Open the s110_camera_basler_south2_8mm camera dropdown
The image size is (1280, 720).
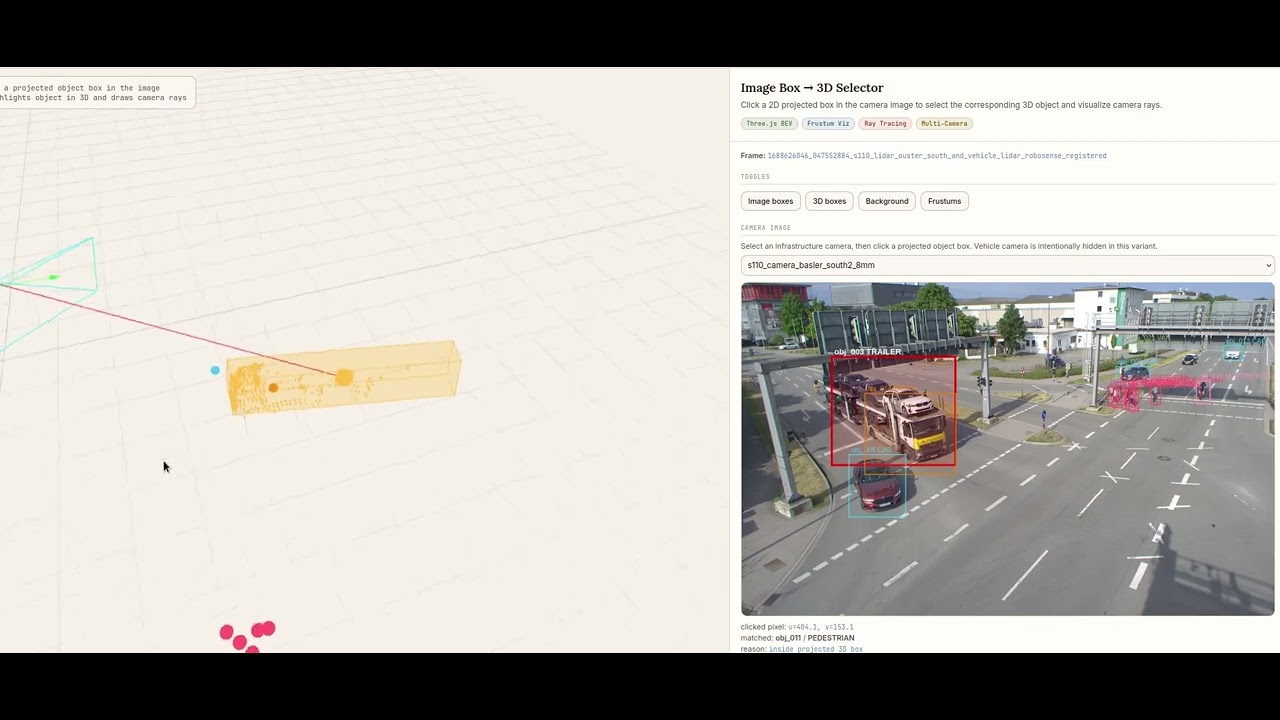(x=1008, y=265)
